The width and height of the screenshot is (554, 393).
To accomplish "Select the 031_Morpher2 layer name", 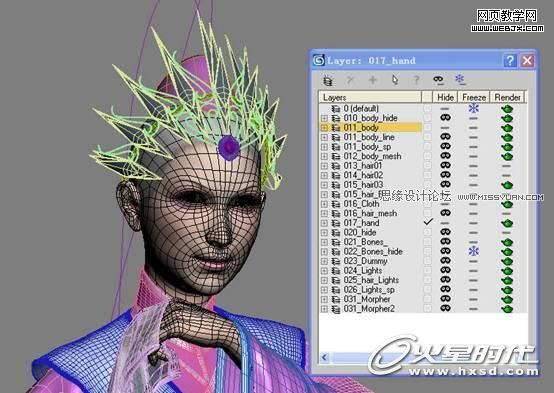I will pos(369,309).
